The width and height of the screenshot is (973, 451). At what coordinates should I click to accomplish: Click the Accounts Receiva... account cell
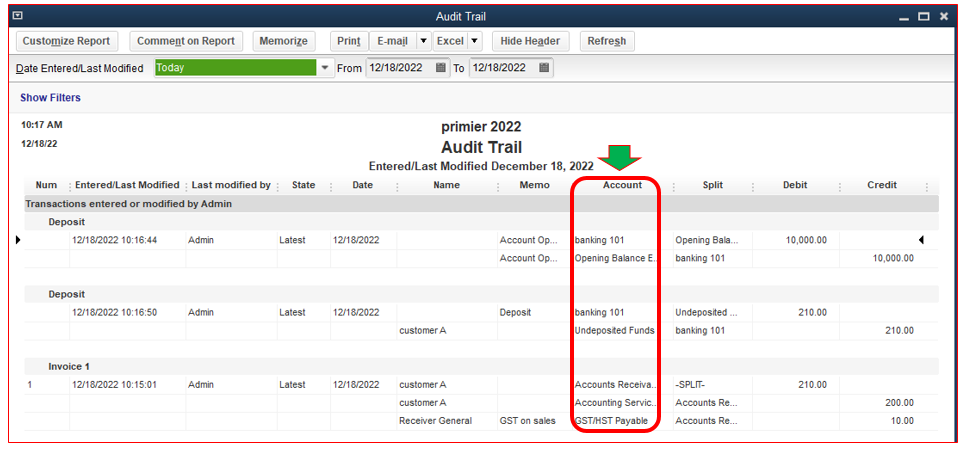[x=615, y=385]
